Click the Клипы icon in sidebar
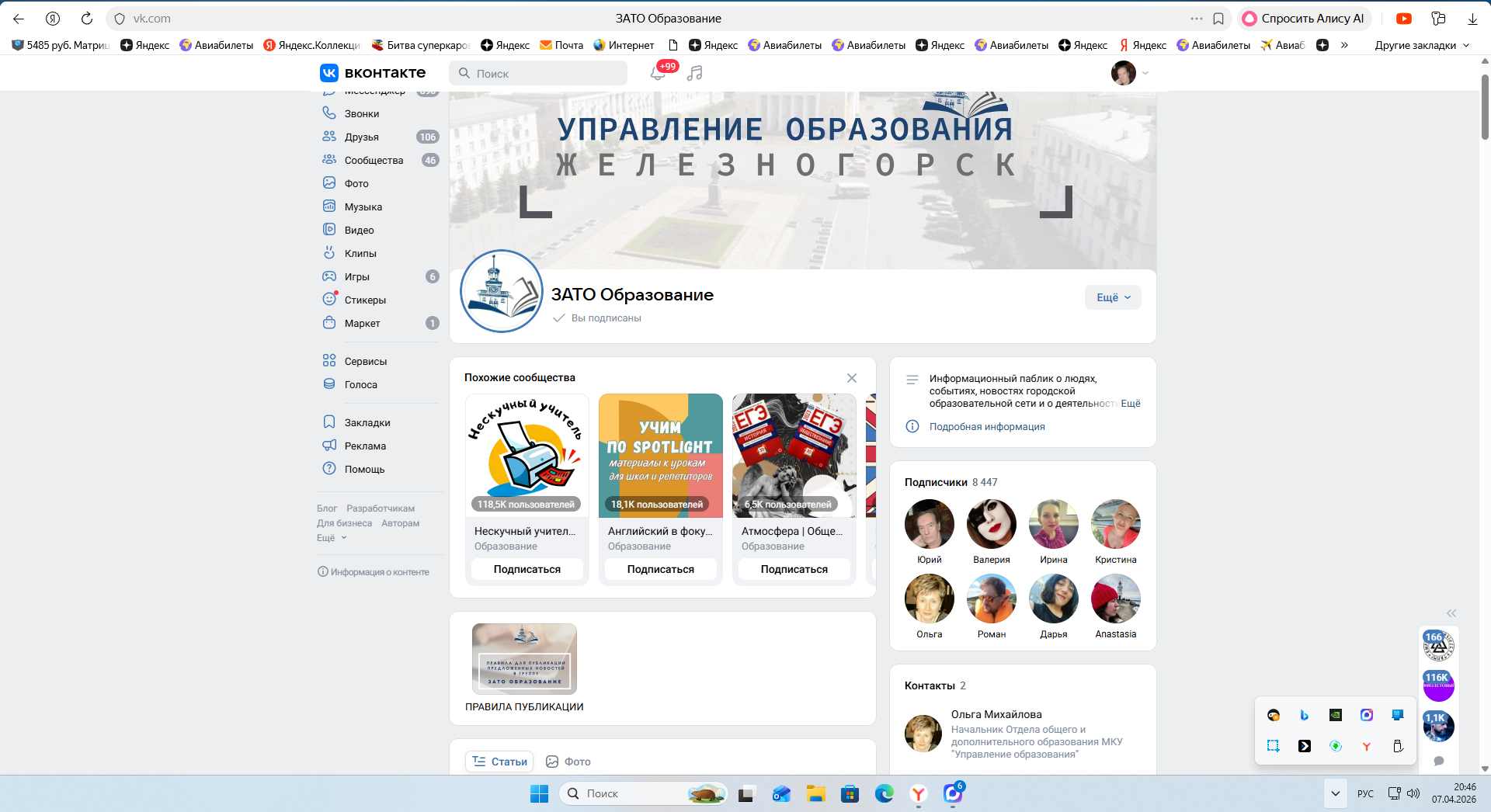 pos(329,253)
